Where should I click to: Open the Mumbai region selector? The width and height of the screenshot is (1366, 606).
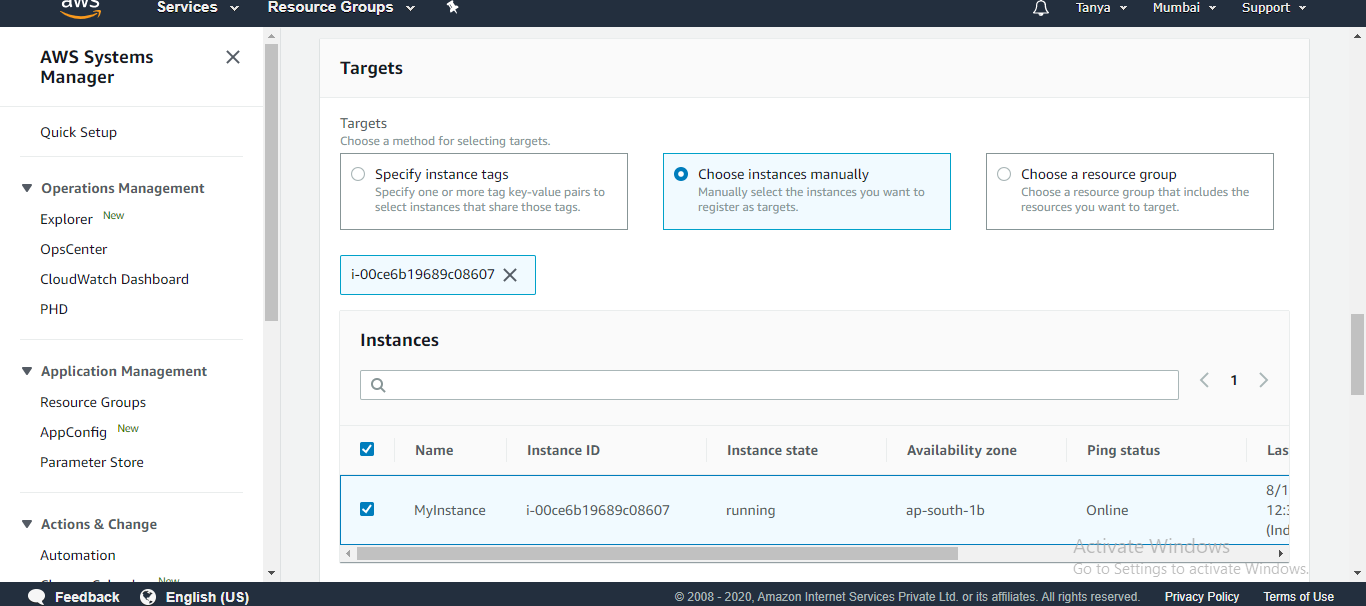pyautogui.click(x=1184, y=7)
